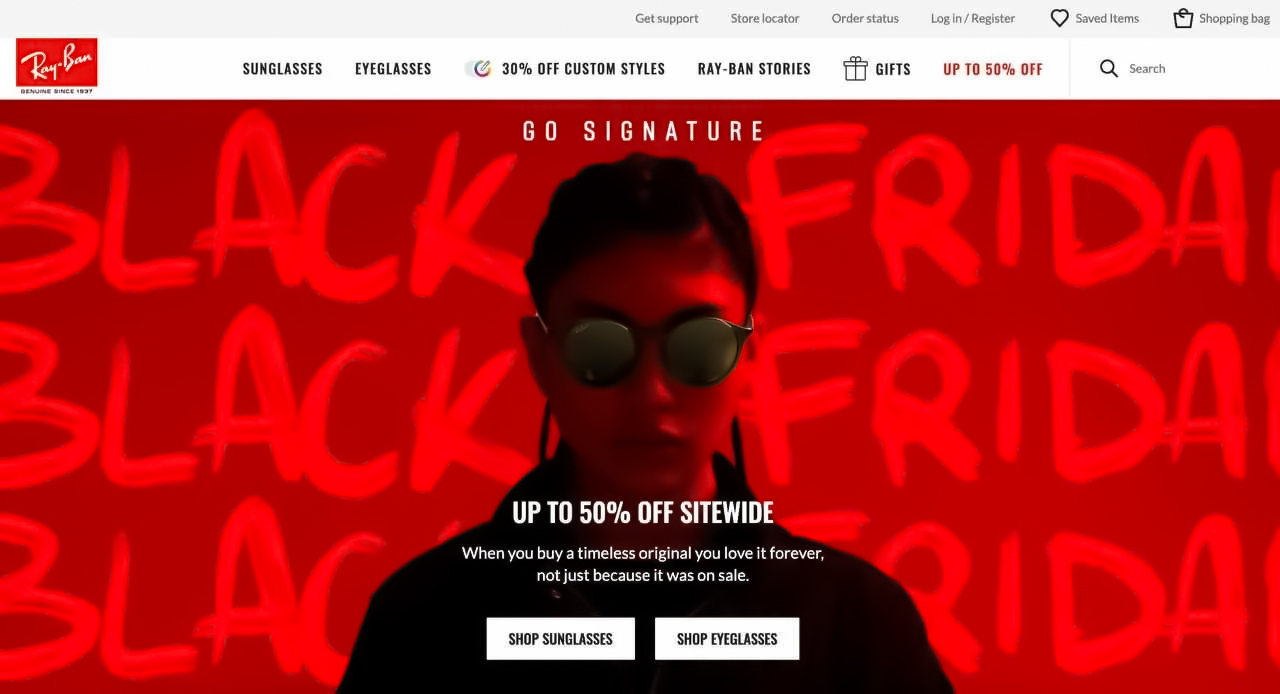The height and width of the screenshot is (694, 1280).
Task: Open the Get support link
Action: pos(667,18)
